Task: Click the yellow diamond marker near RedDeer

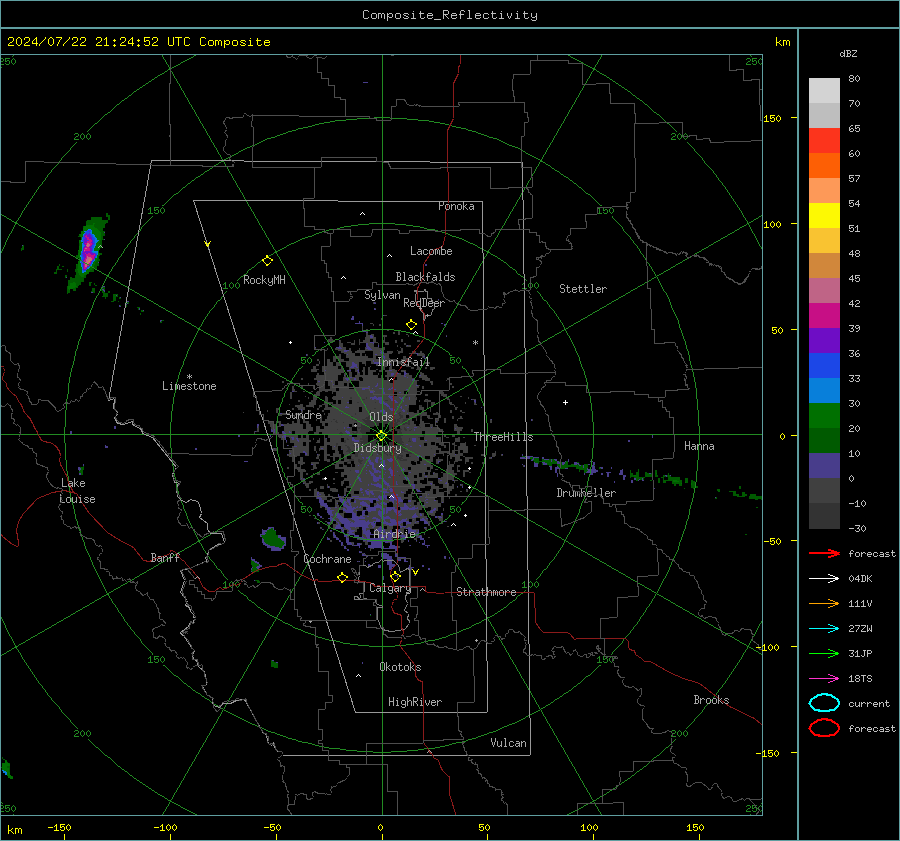Action: tap(411, 325)
